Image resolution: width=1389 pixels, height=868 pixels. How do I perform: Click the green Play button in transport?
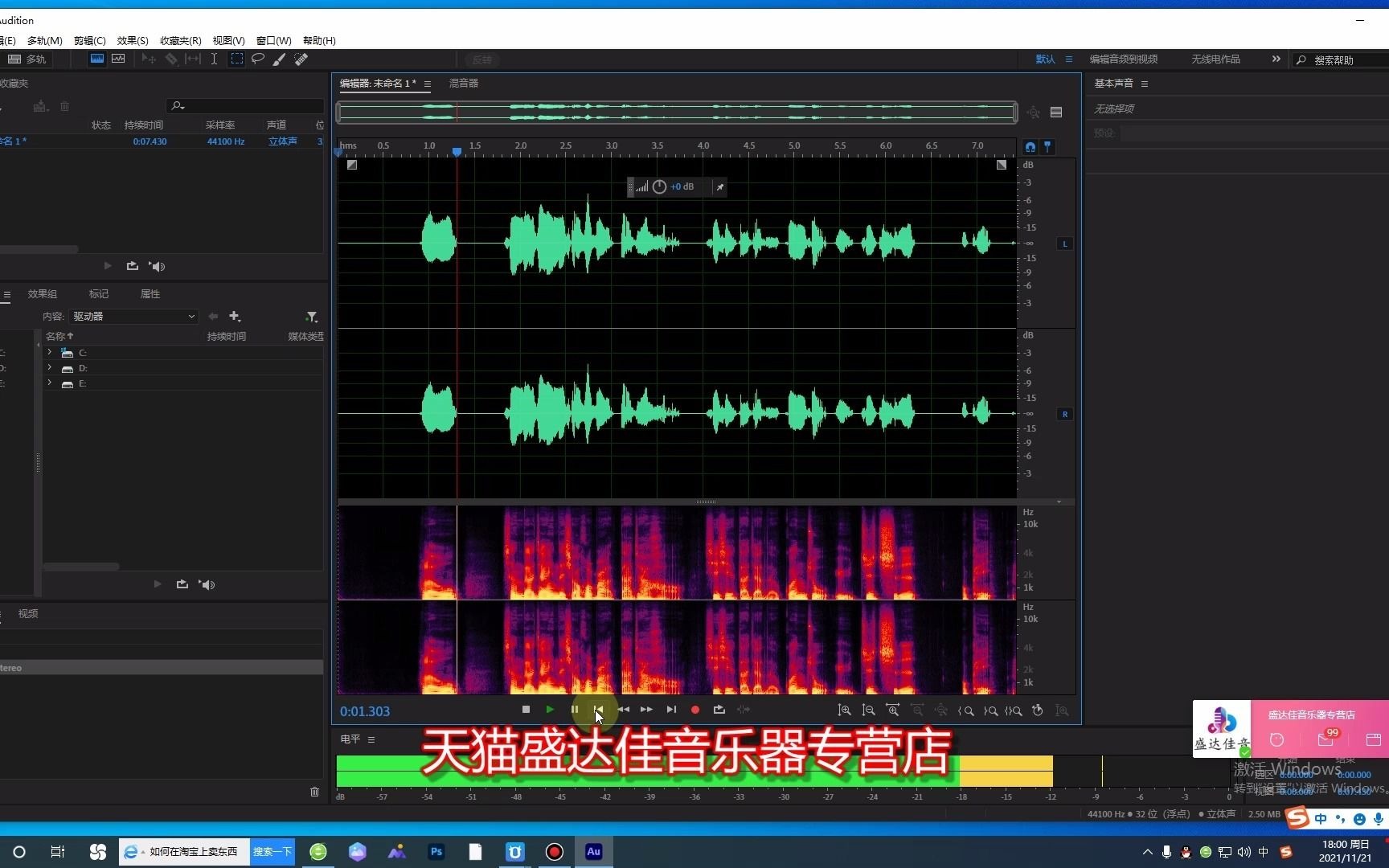point(550,710)
